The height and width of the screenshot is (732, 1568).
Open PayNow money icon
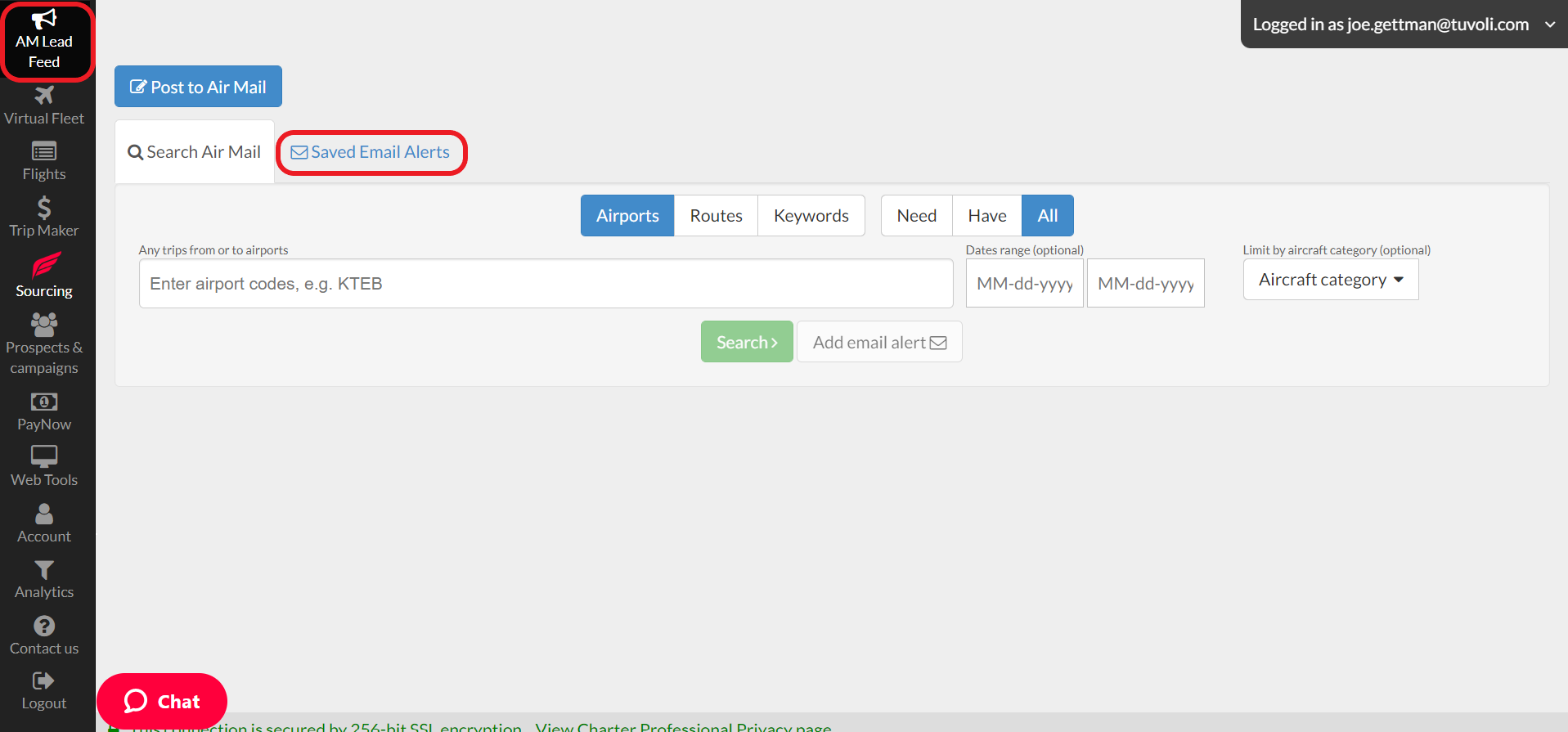point(44,402)
